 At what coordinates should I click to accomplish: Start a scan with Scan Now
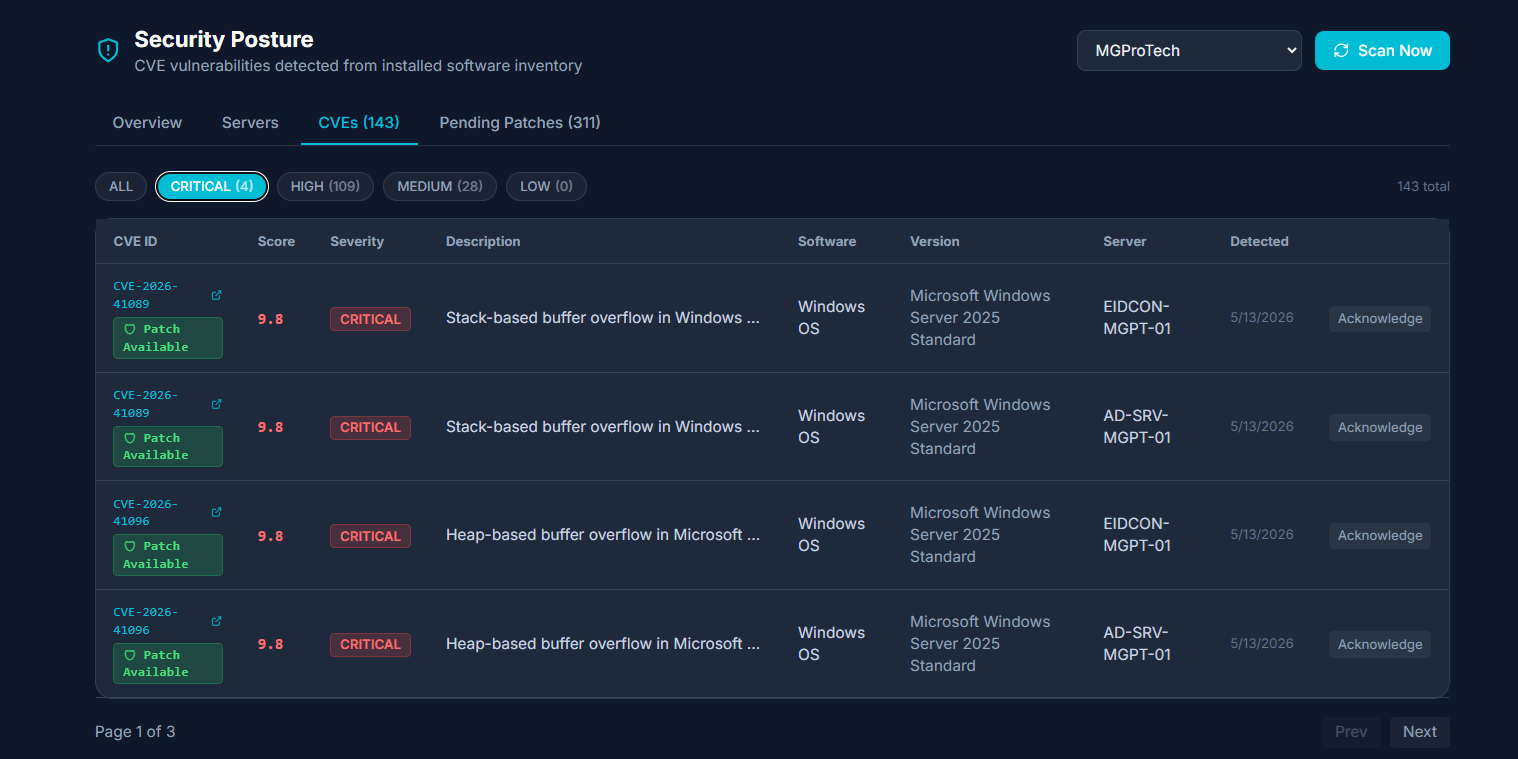tap(1382, 50)
